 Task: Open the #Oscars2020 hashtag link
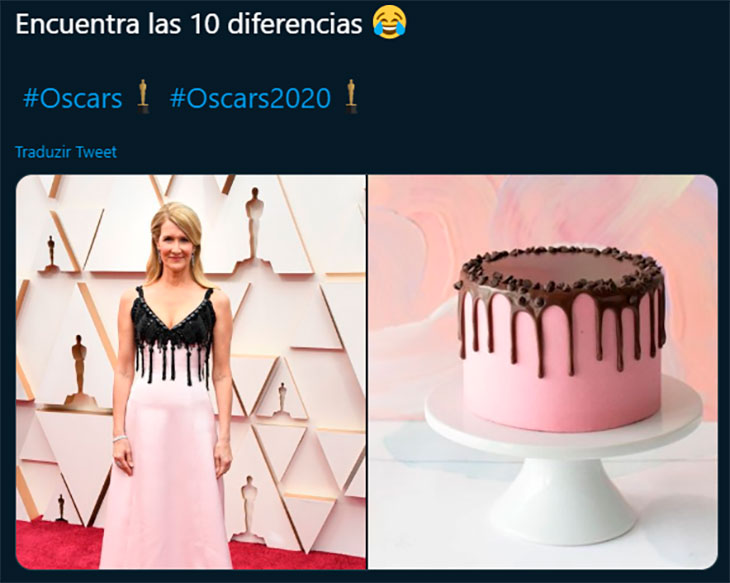[249, 98]
